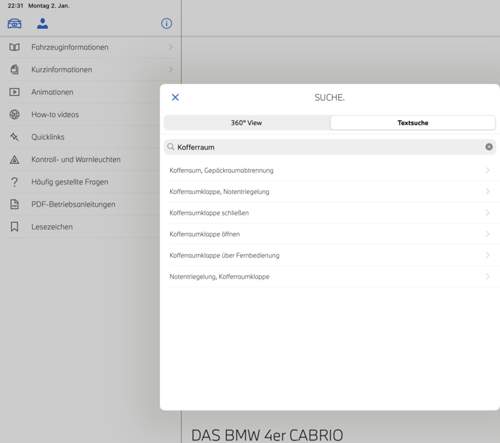Click the How-to videos reel icon
This screenshot has height=443, width=500.
pos(14,114)
